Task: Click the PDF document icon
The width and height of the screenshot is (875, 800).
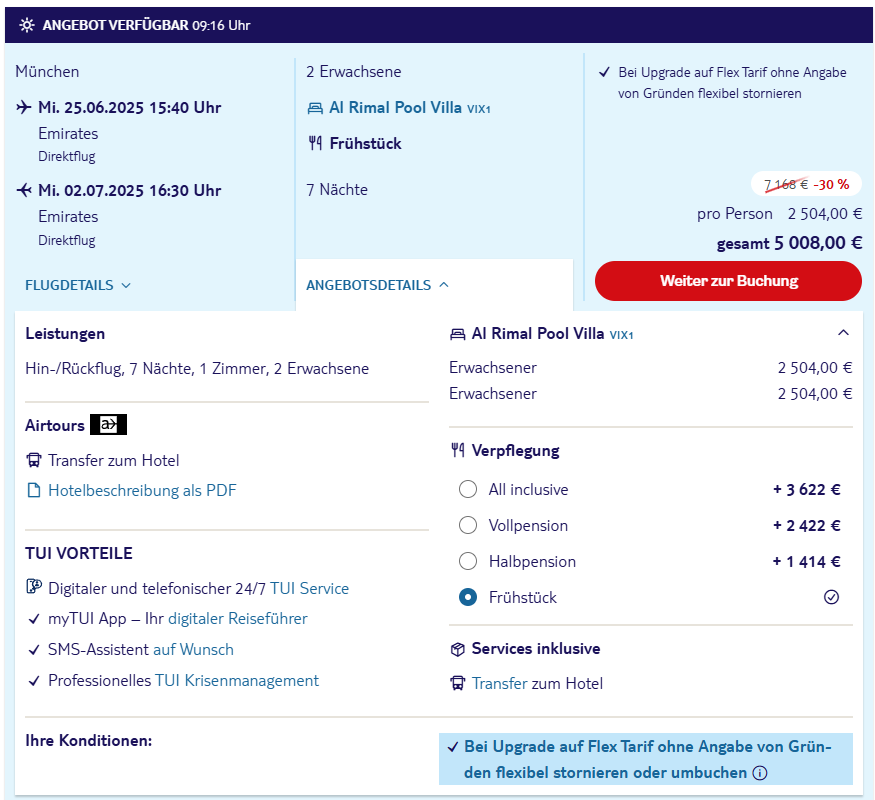Action: [34, 490]
